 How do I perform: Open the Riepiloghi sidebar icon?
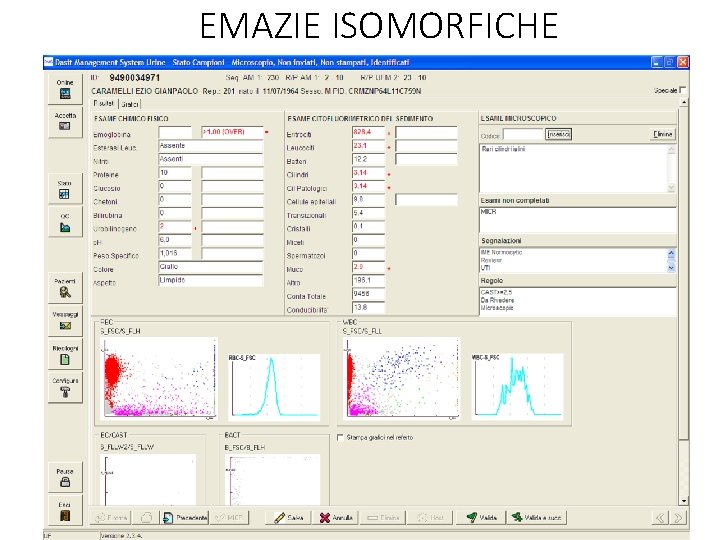coord(65,355)
